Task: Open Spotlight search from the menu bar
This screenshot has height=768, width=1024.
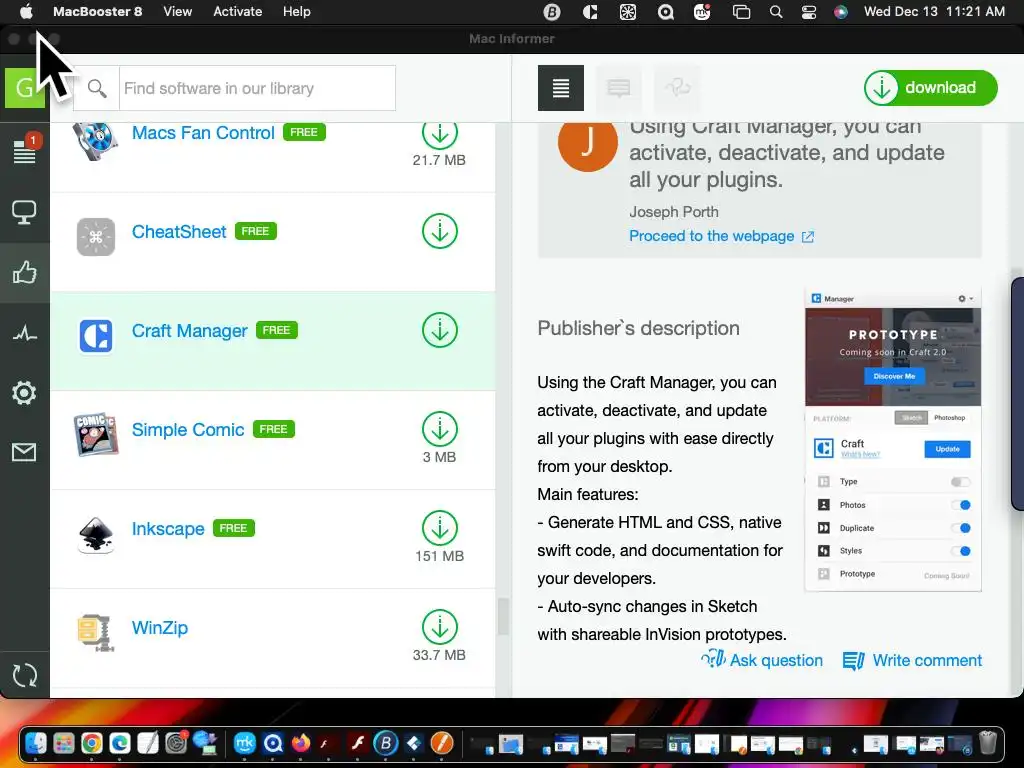Action: point(776,12)
